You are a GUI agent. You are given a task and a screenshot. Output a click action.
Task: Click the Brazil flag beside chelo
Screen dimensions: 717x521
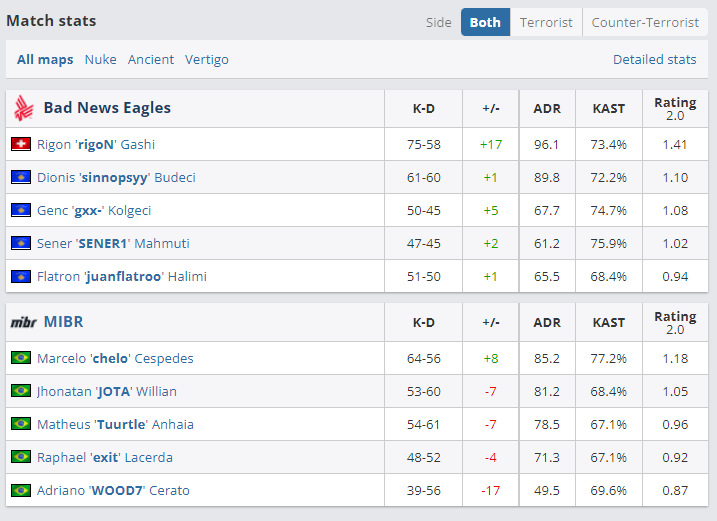[21, 358]
